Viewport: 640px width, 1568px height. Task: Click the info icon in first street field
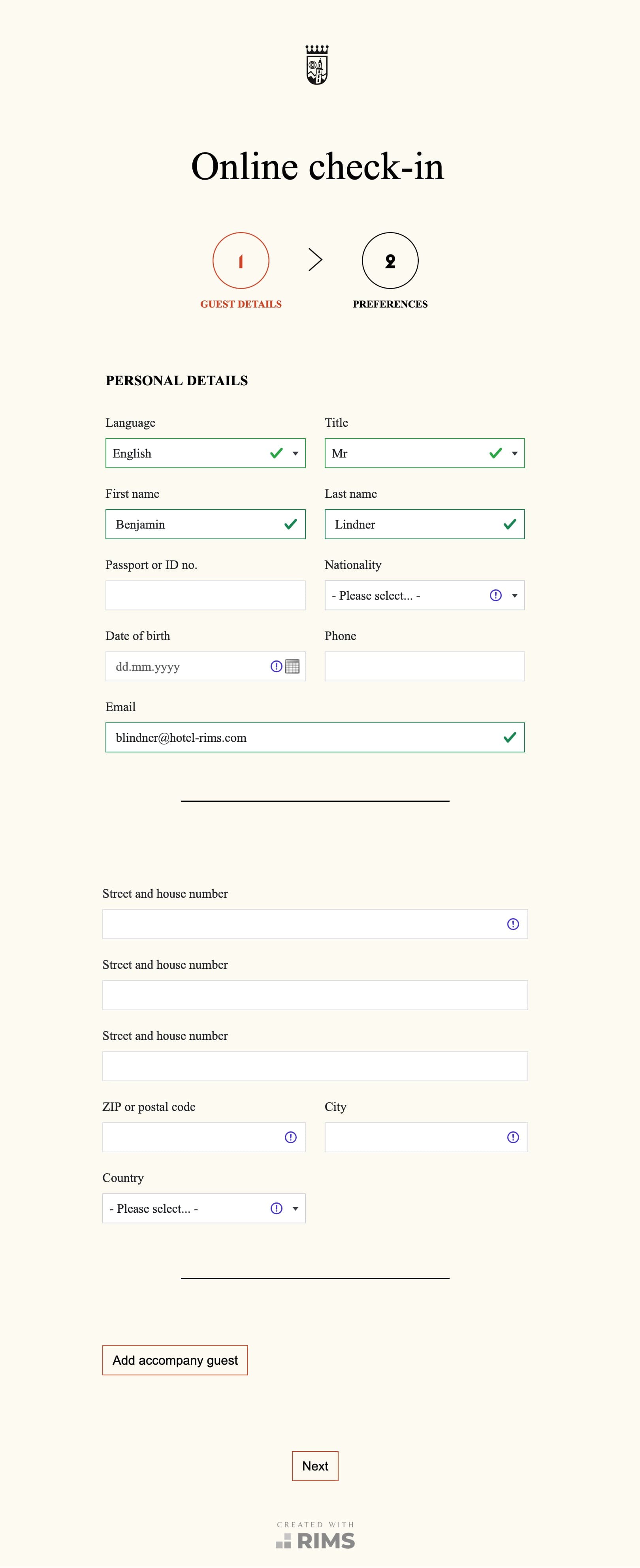[x=513, y=924]
